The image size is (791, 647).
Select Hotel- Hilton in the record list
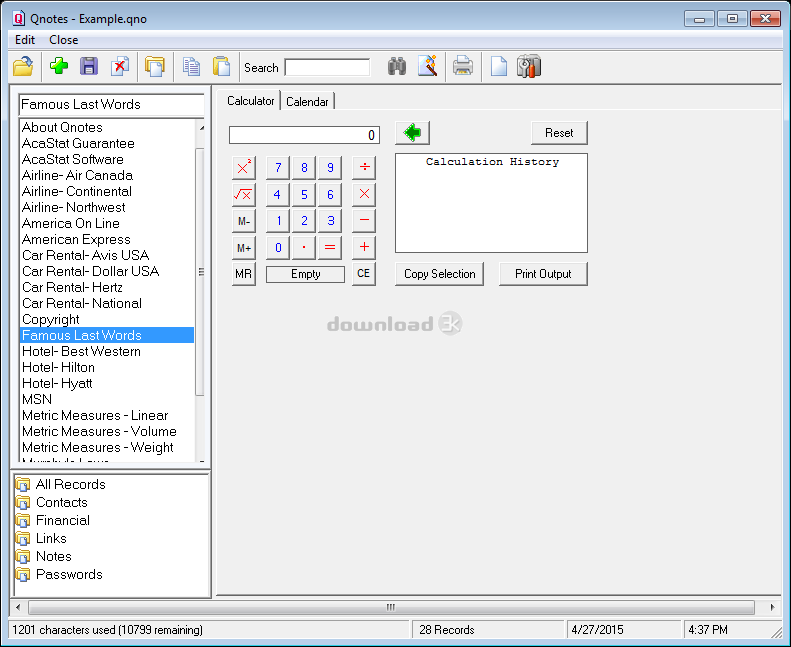click(x=58, y=367)
